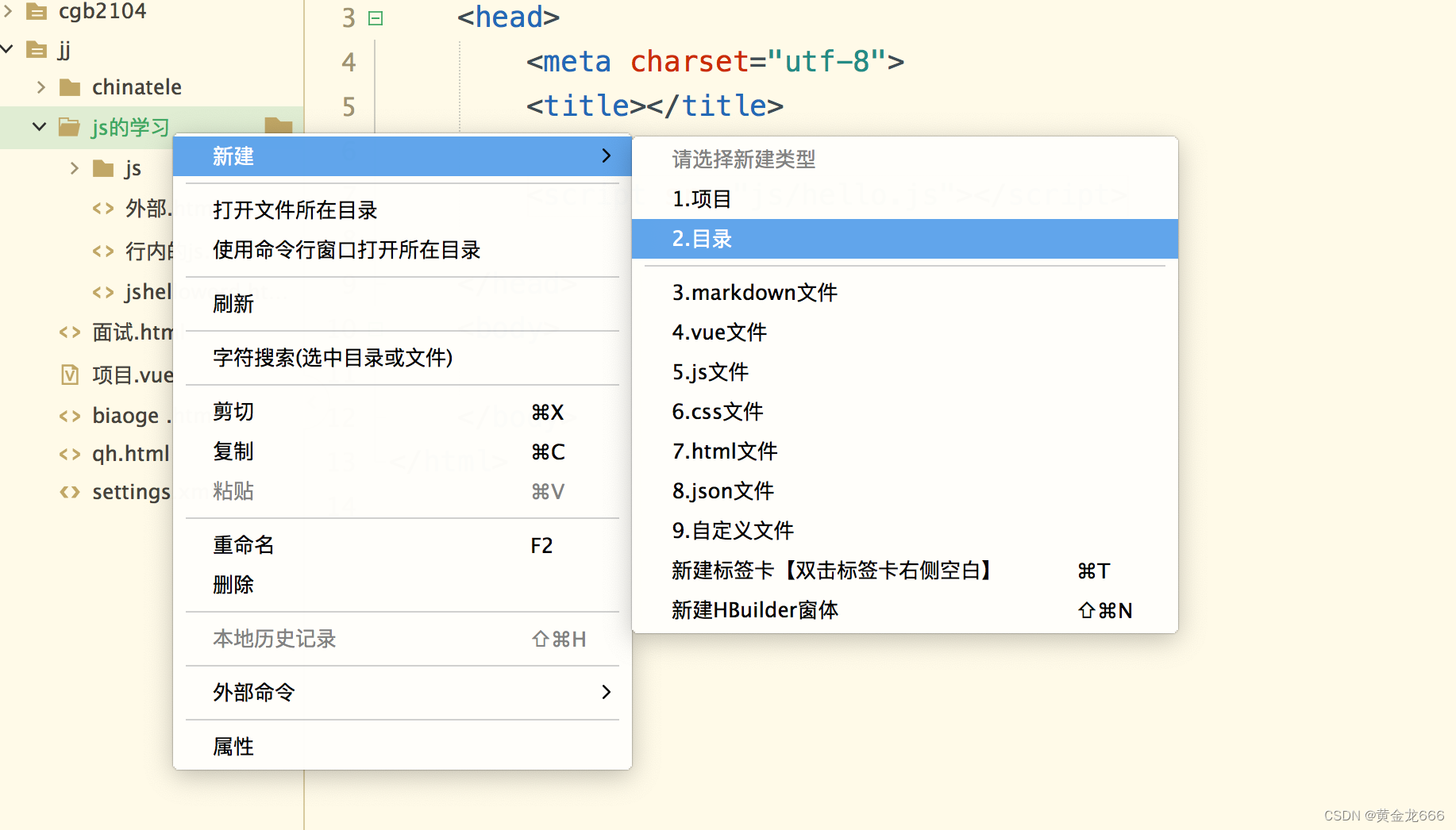Image resolution: width=1456 pixels, height=830 pixels.
Task: Click the meta charset code on line 4
Action: point(715,62)
